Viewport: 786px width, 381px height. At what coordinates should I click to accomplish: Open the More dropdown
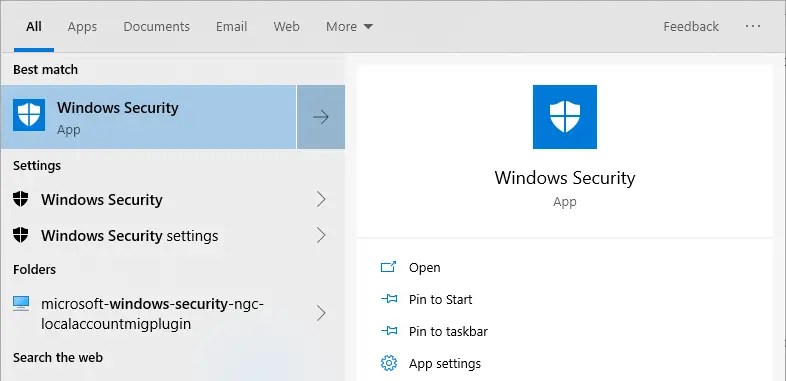349,27
